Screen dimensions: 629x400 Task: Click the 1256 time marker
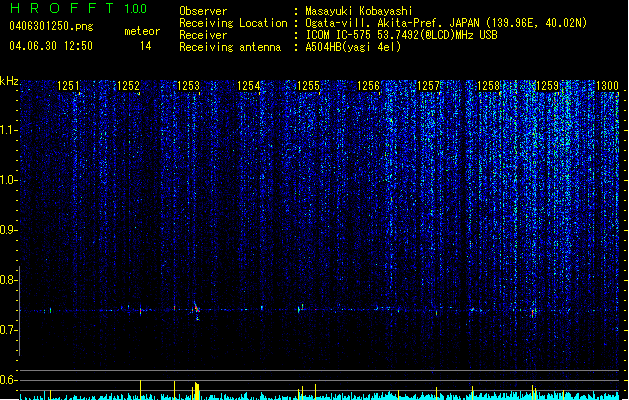click(368, 86)
